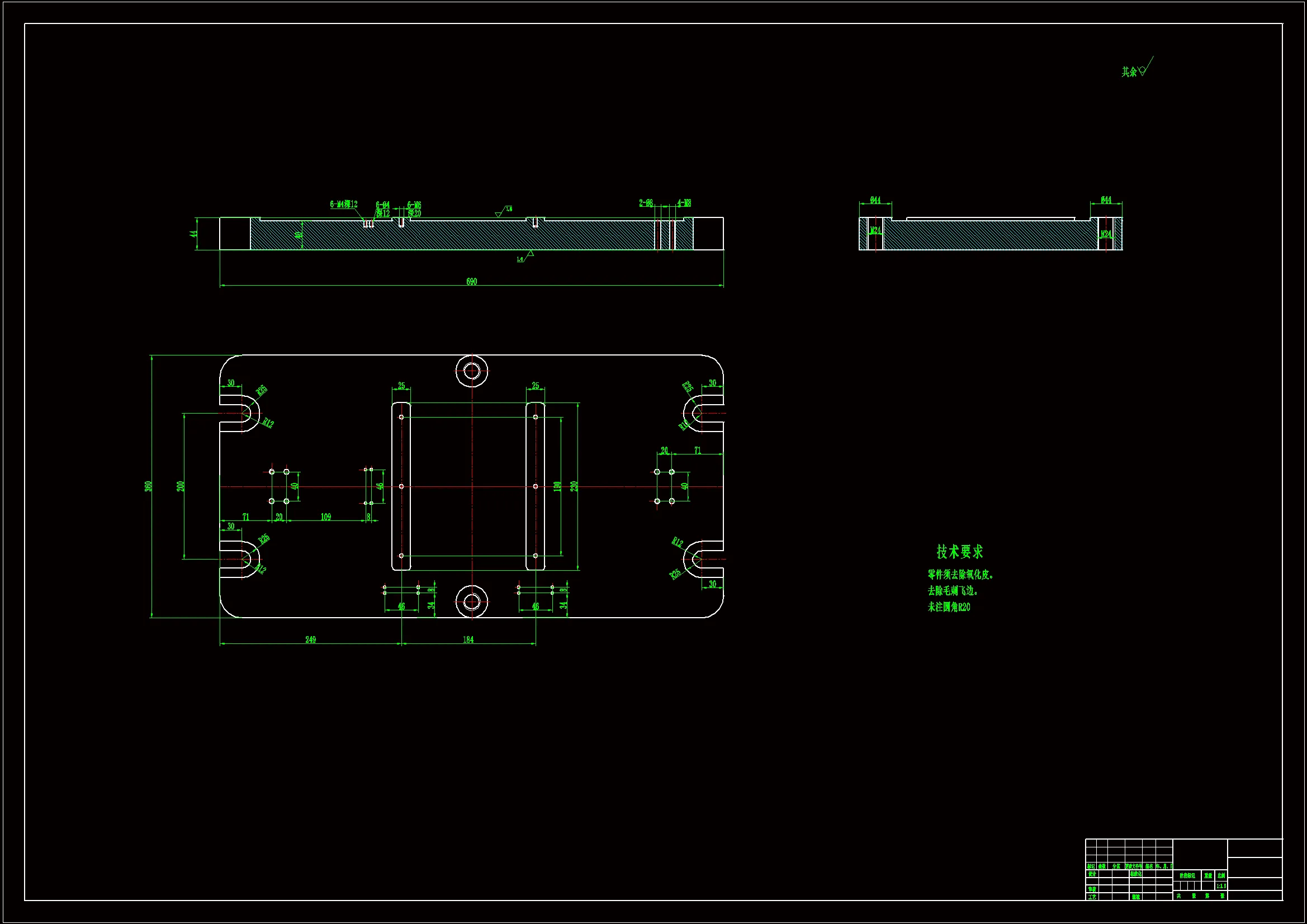Viewport: 1307px width, 924px height.
Task: Select the 44 thickness dimension in section view
Action: pyautogui.click(x=195, y=234)
